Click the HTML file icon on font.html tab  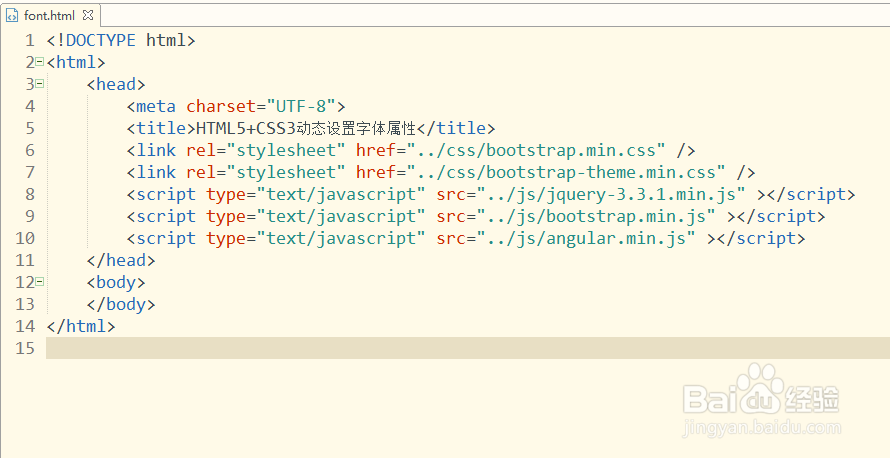pyautogui.click(x=12, y=15)
